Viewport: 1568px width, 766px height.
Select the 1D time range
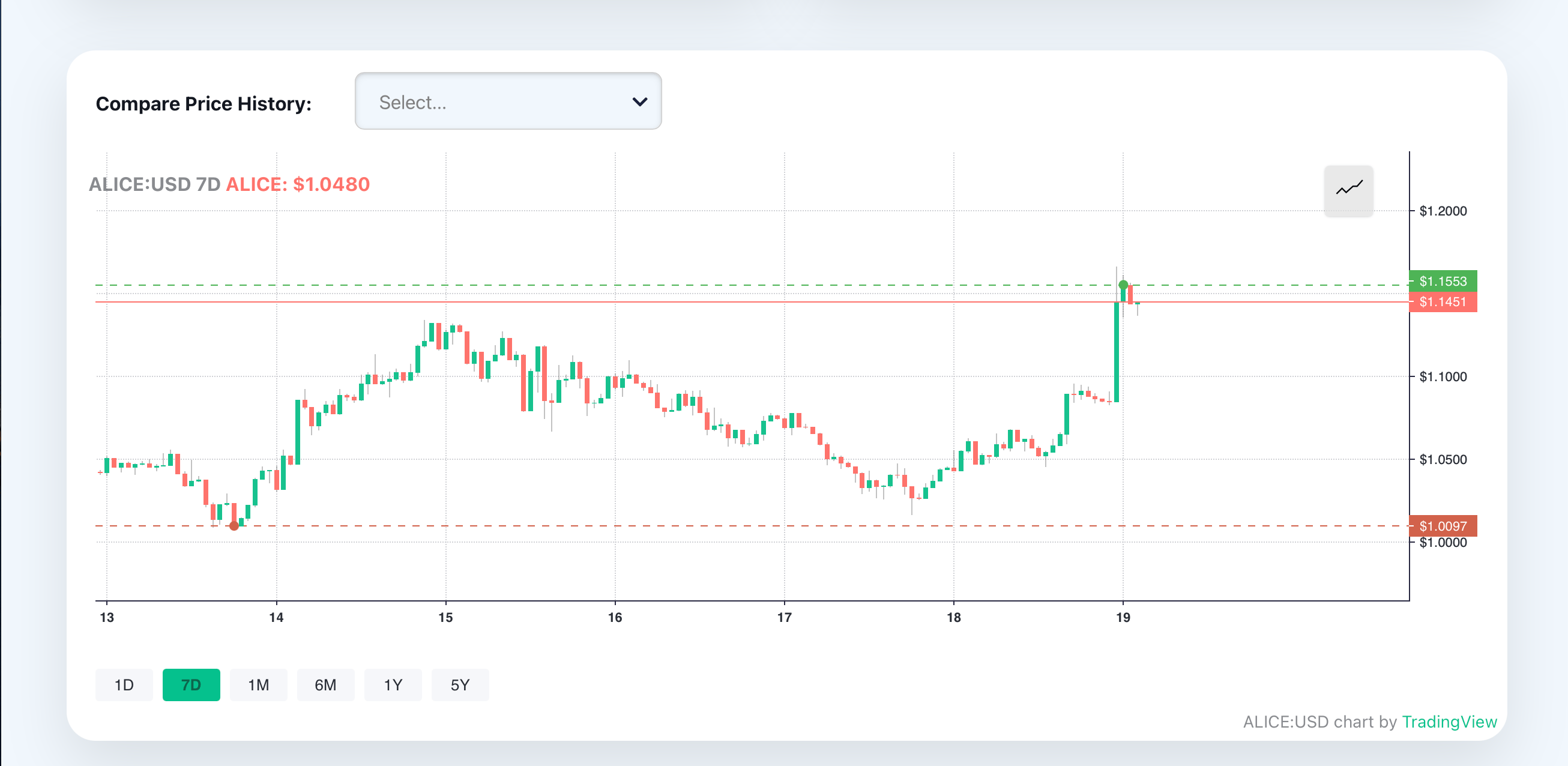[124, 684]
